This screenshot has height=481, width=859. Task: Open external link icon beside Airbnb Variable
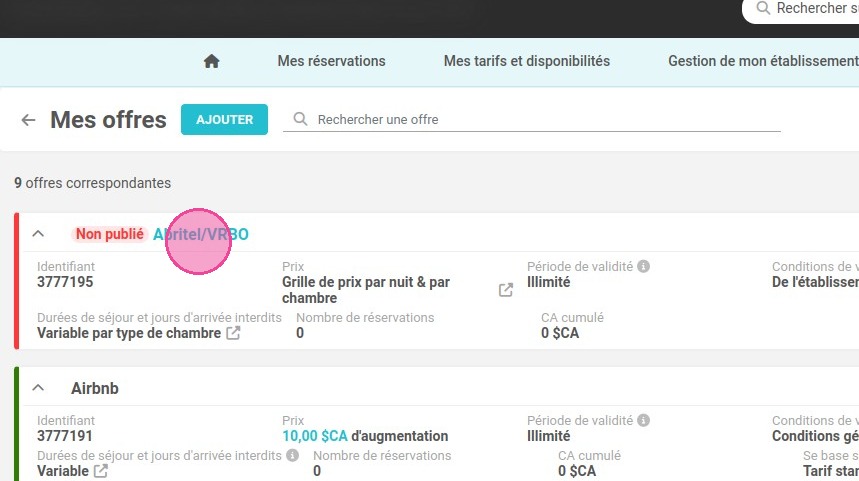point(101,471)
